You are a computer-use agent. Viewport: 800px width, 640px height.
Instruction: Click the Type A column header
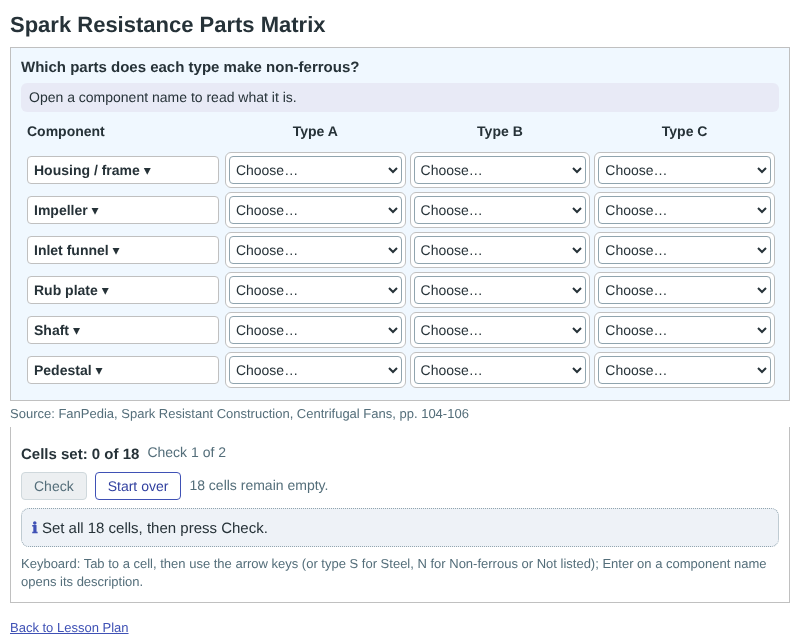coord(315,132)
